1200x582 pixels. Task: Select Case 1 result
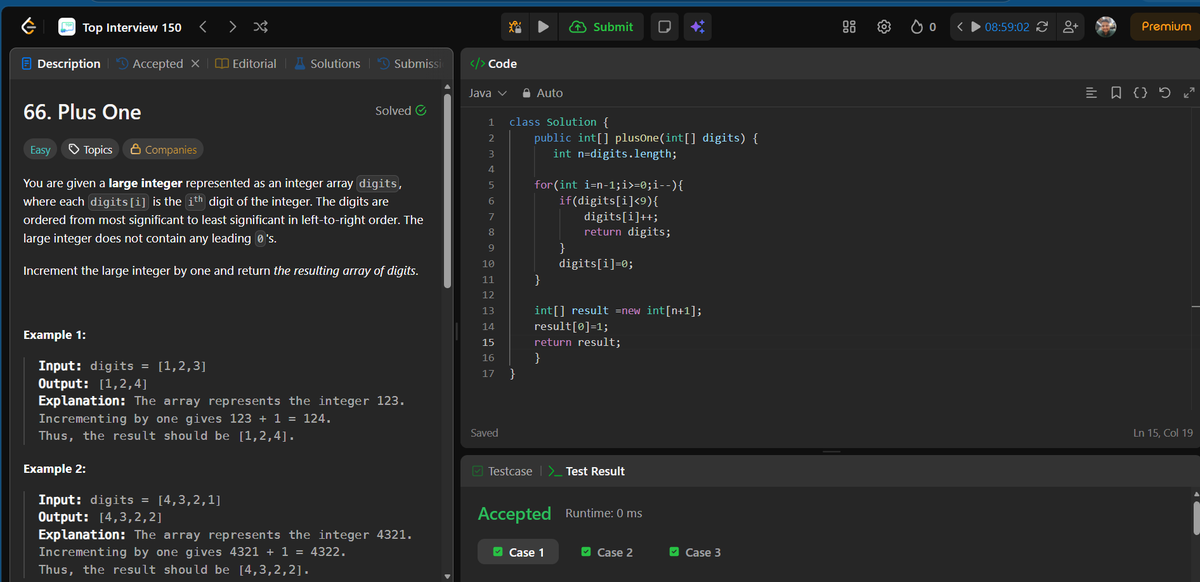tap(517, 552)
